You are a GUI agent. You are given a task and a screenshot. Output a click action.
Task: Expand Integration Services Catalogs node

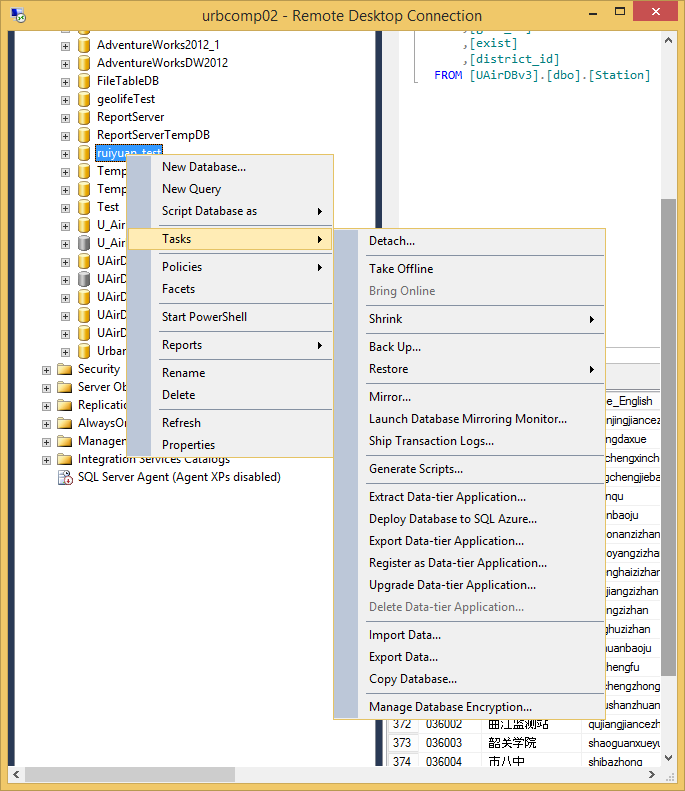(47, 459)
